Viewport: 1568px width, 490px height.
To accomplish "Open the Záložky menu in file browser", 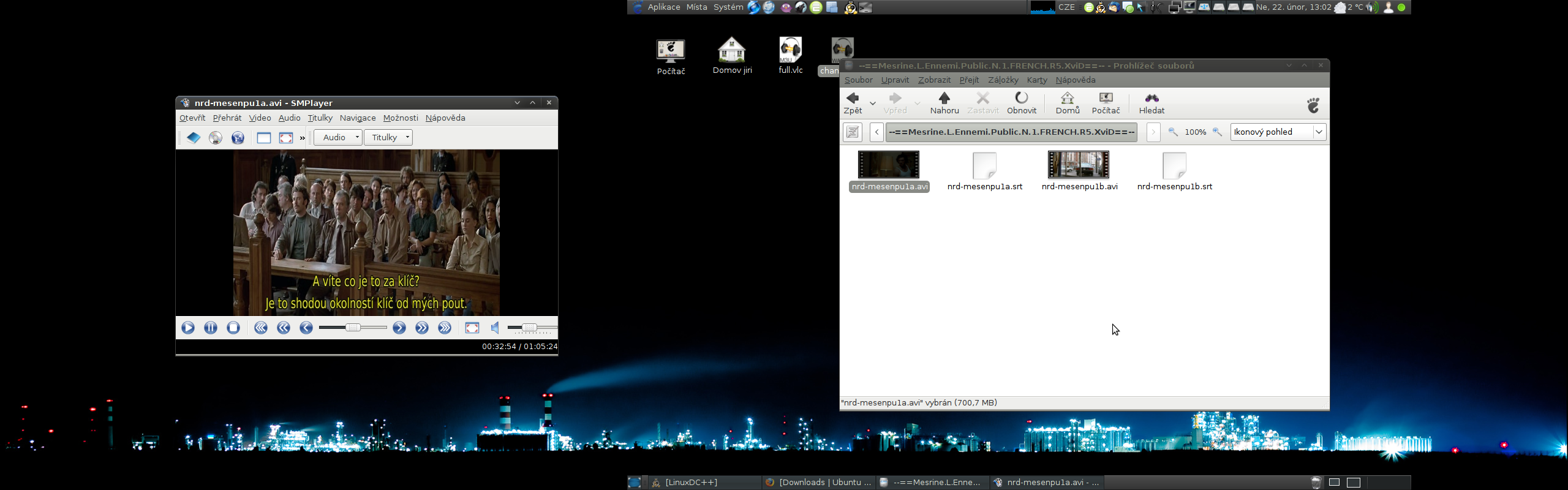I will point(1003,80).
